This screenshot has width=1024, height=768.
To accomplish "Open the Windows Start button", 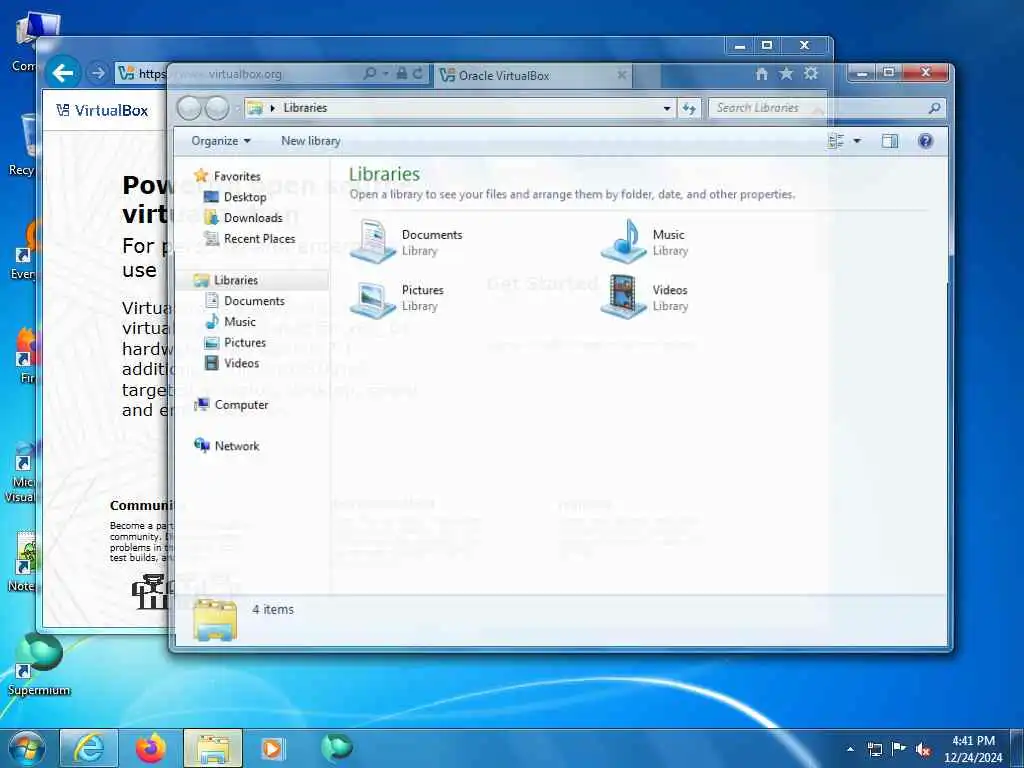I will tap(25, 748).
